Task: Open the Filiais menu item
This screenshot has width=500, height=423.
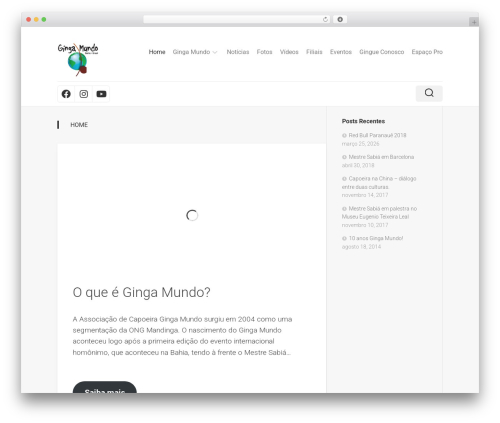Action: [314, 52]
